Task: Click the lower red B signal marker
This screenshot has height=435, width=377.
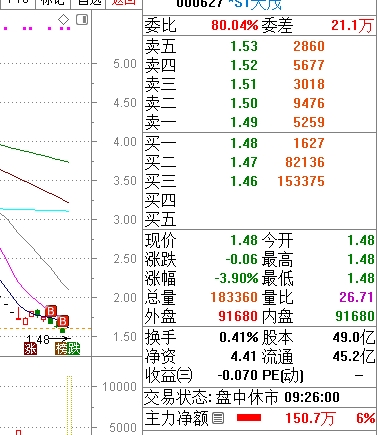Action: click(x=63, y=321)
